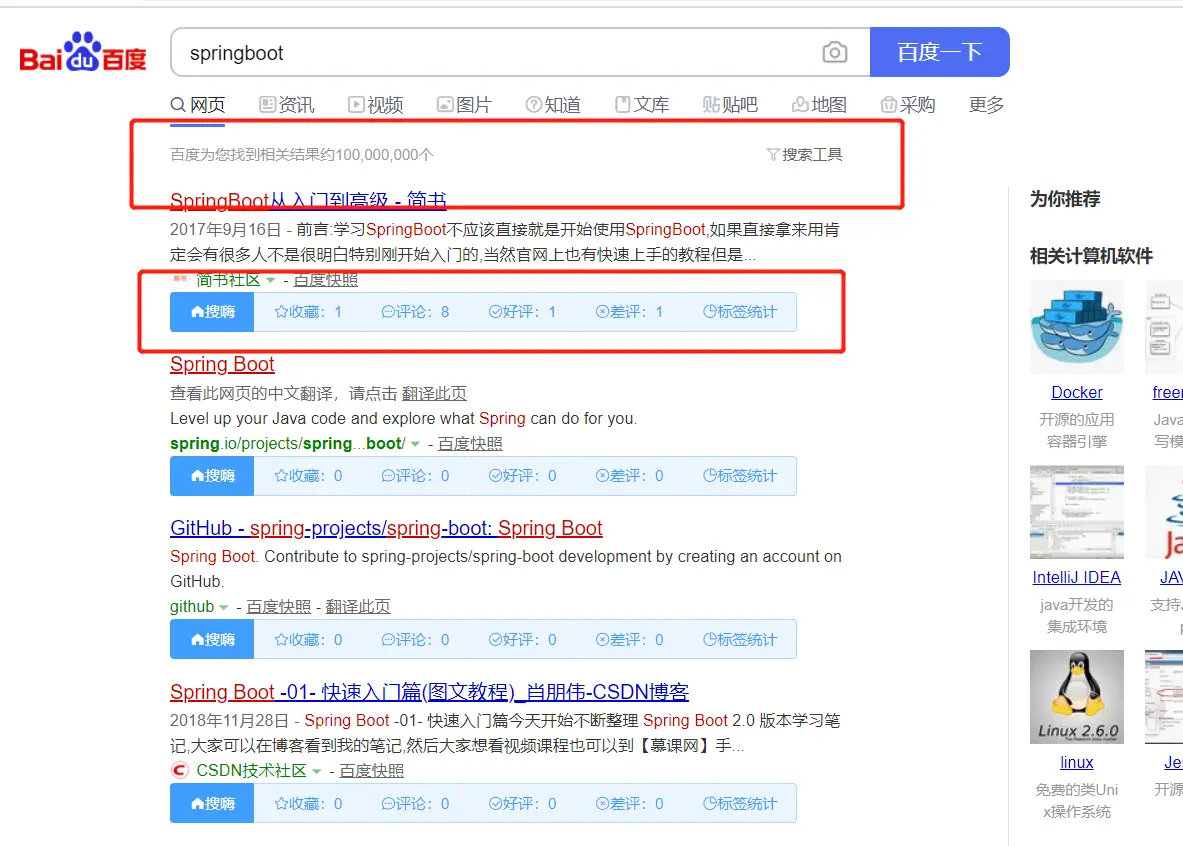This screenshot has height=846, width=1183.
Task: Open 百度快照 for the CSDN技术社区 result
Action: [371, 771]
